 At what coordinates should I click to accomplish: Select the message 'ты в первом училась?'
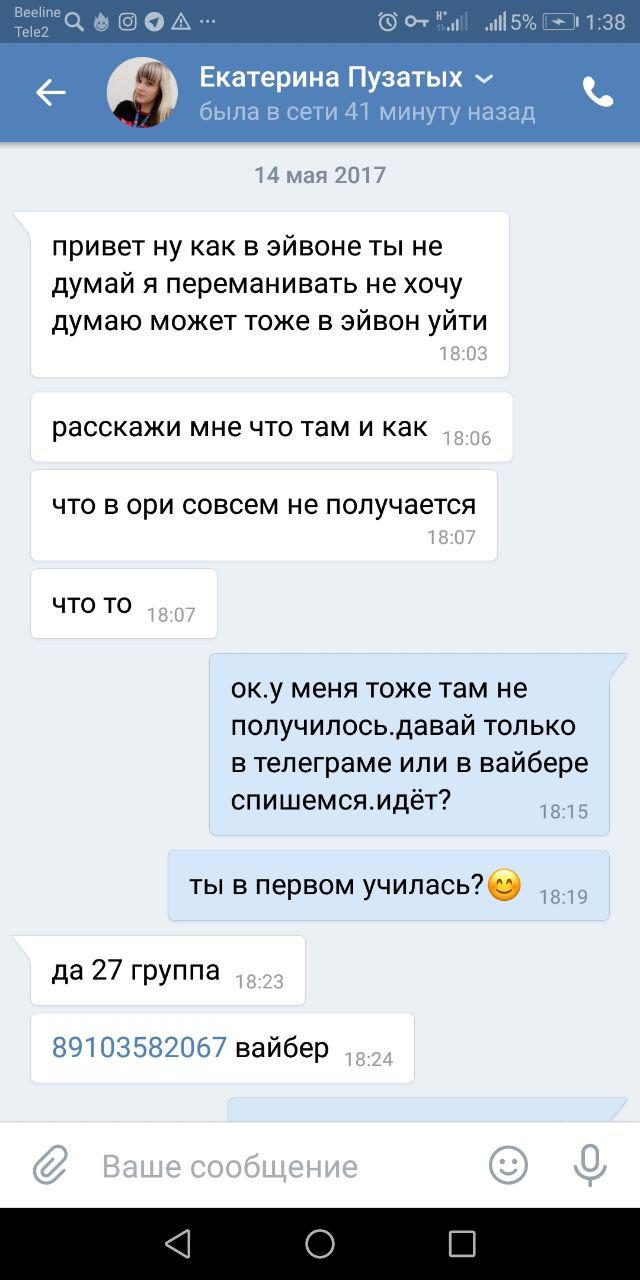388,885
